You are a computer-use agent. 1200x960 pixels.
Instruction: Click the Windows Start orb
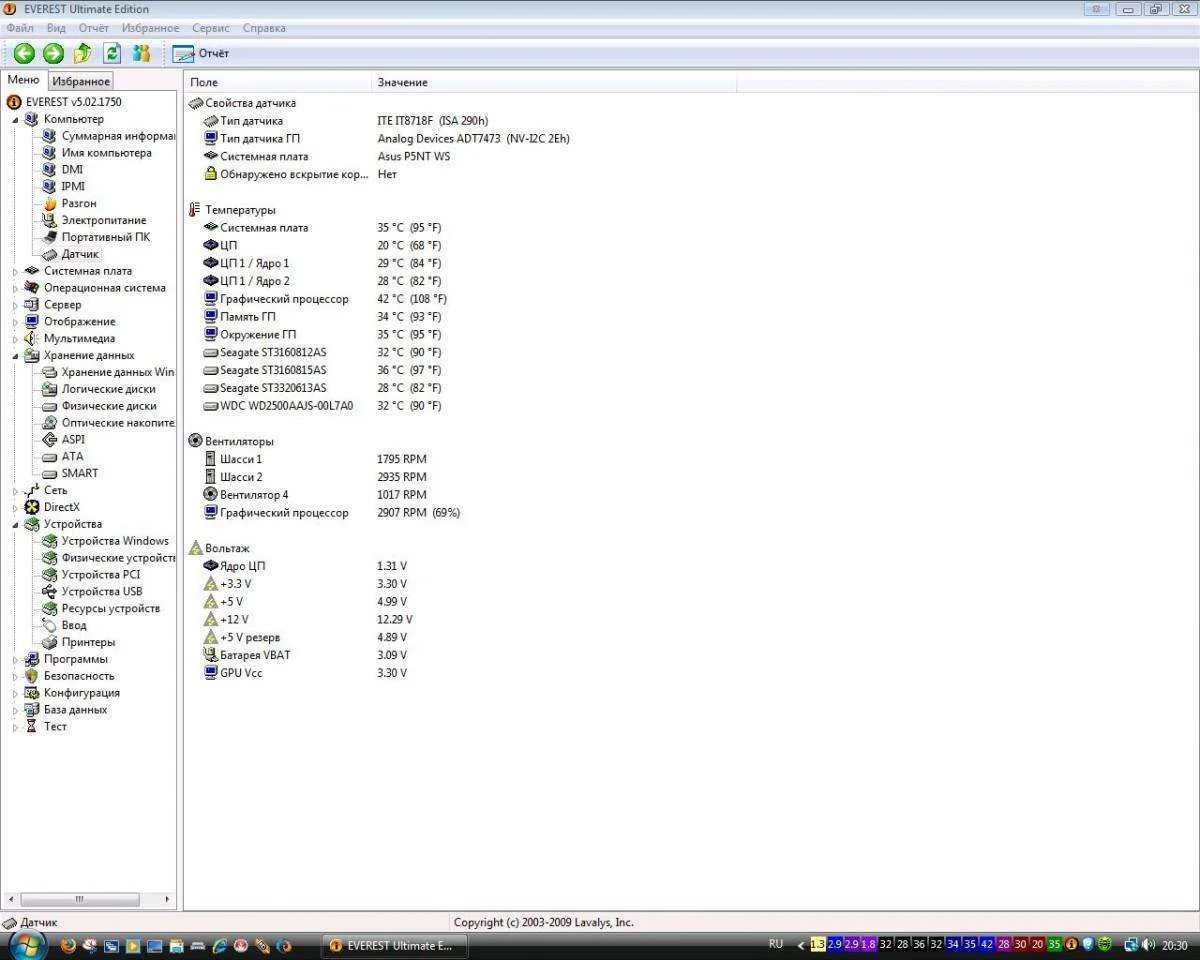pos(26,944)
